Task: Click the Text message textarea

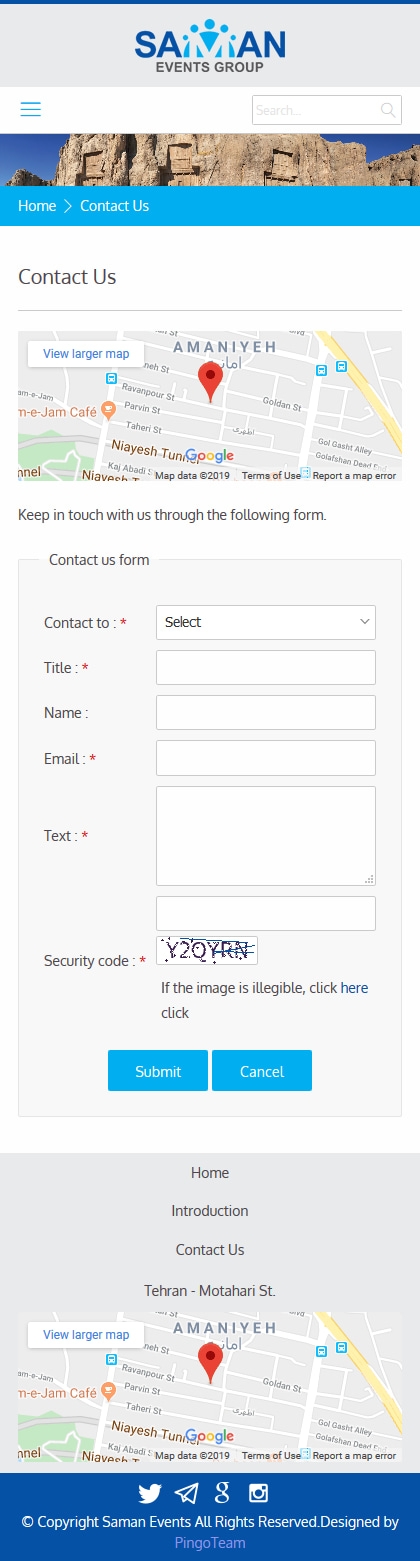Action: (266, 836)
